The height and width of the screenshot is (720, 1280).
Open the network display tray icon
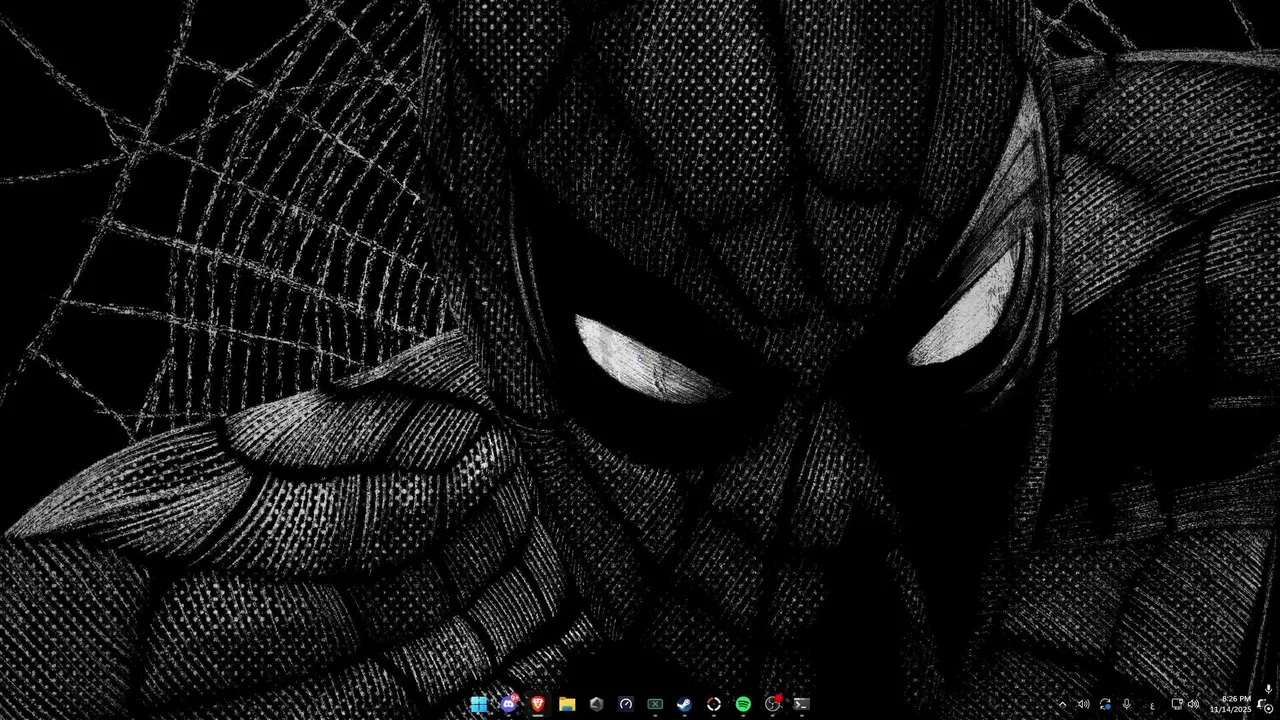click(x=1177, y=704)
